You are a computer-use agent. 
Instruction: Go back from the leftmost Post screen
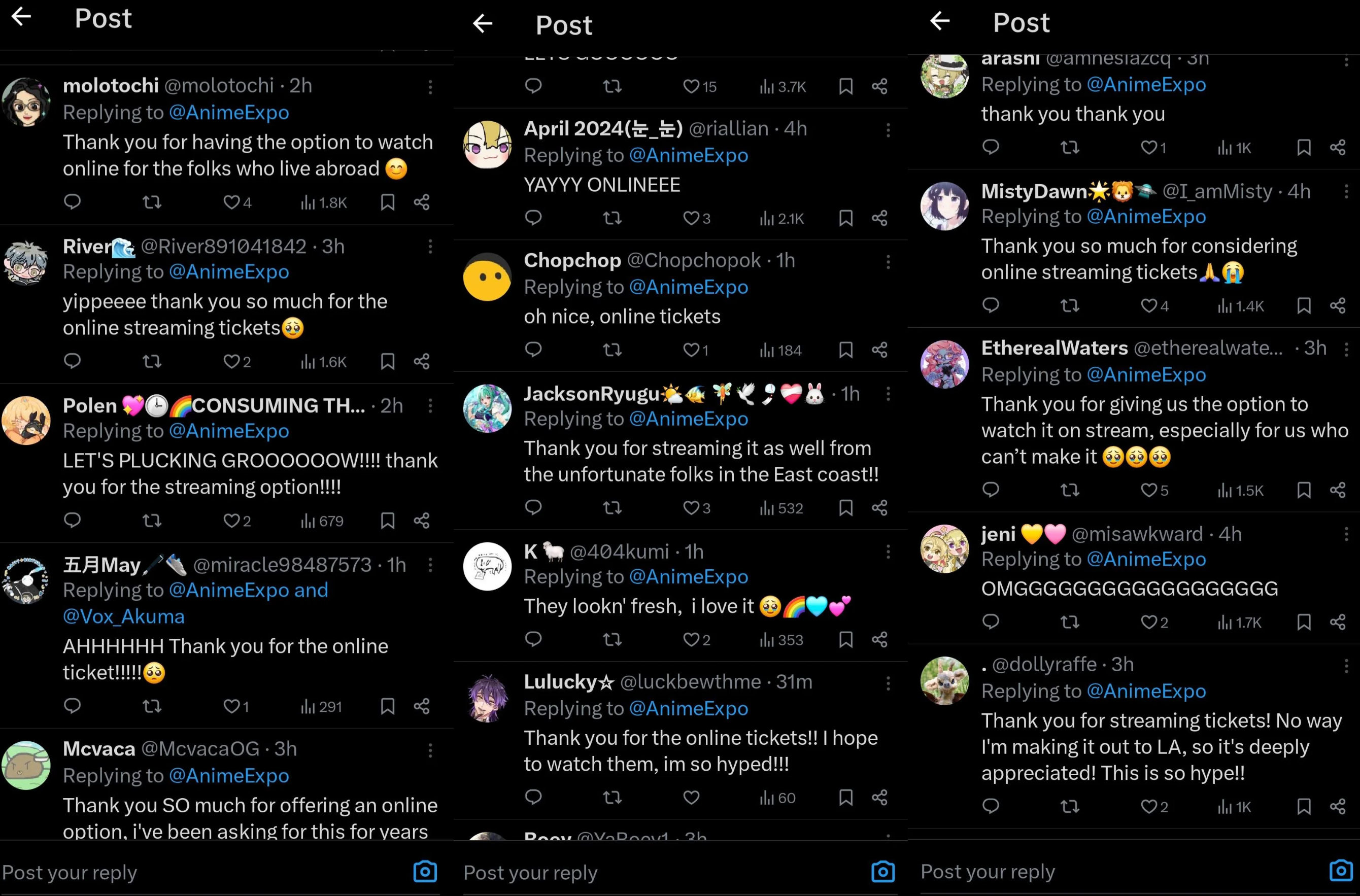(22, 17)
